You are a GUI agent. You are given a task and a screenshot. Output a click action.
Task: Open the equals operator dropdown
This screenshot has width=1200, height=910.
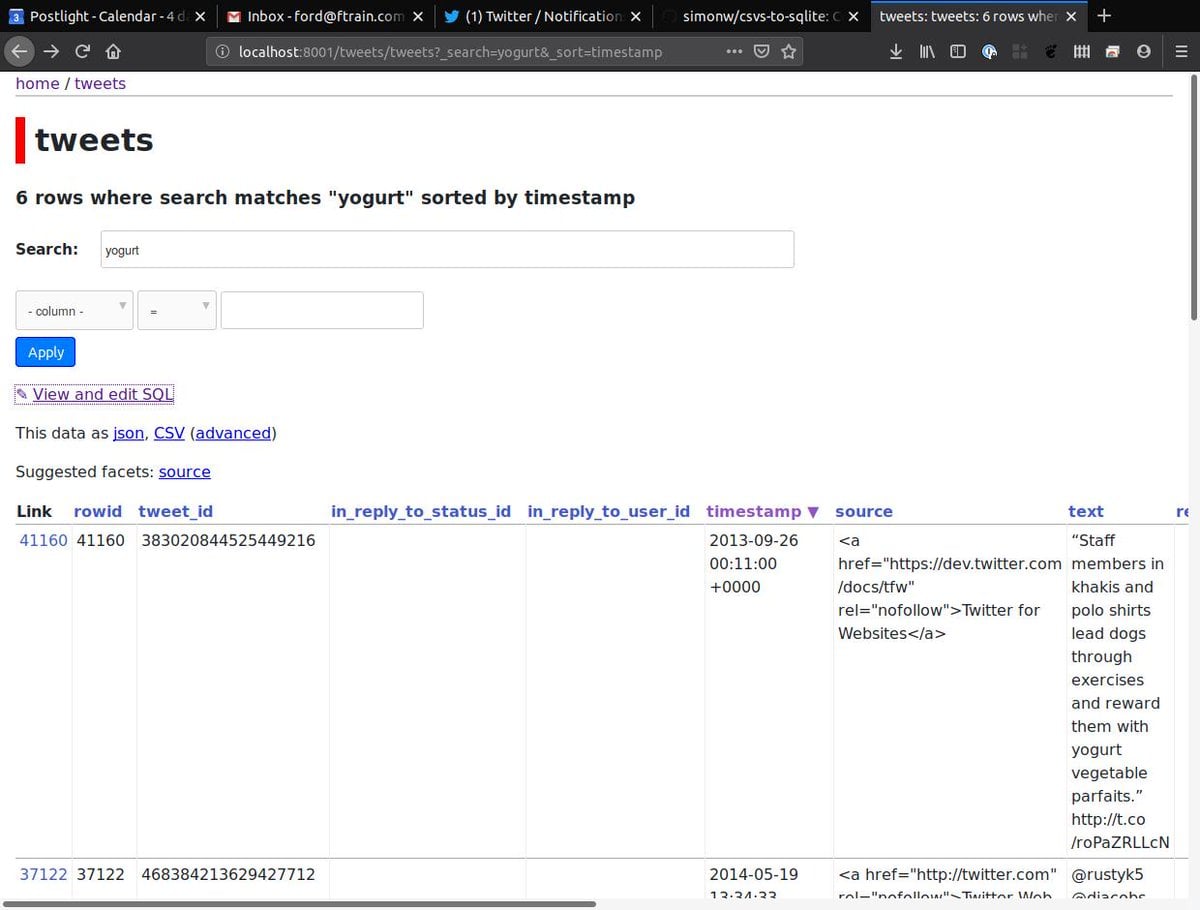177,311
